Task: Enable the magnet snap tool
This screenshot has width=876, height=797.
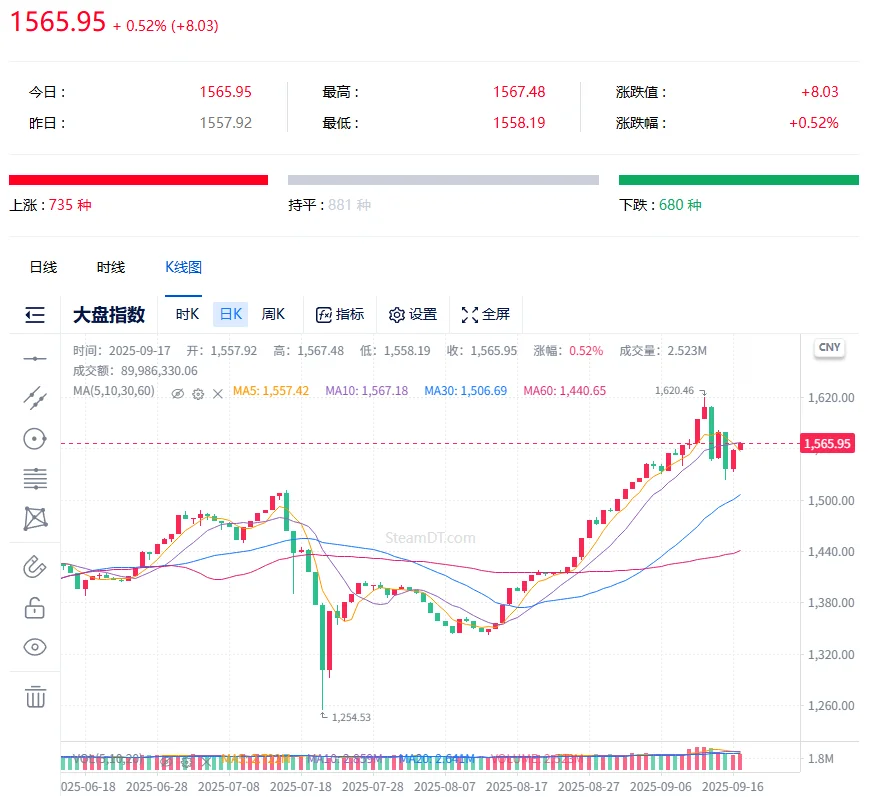Action: (x=34, y=566)
